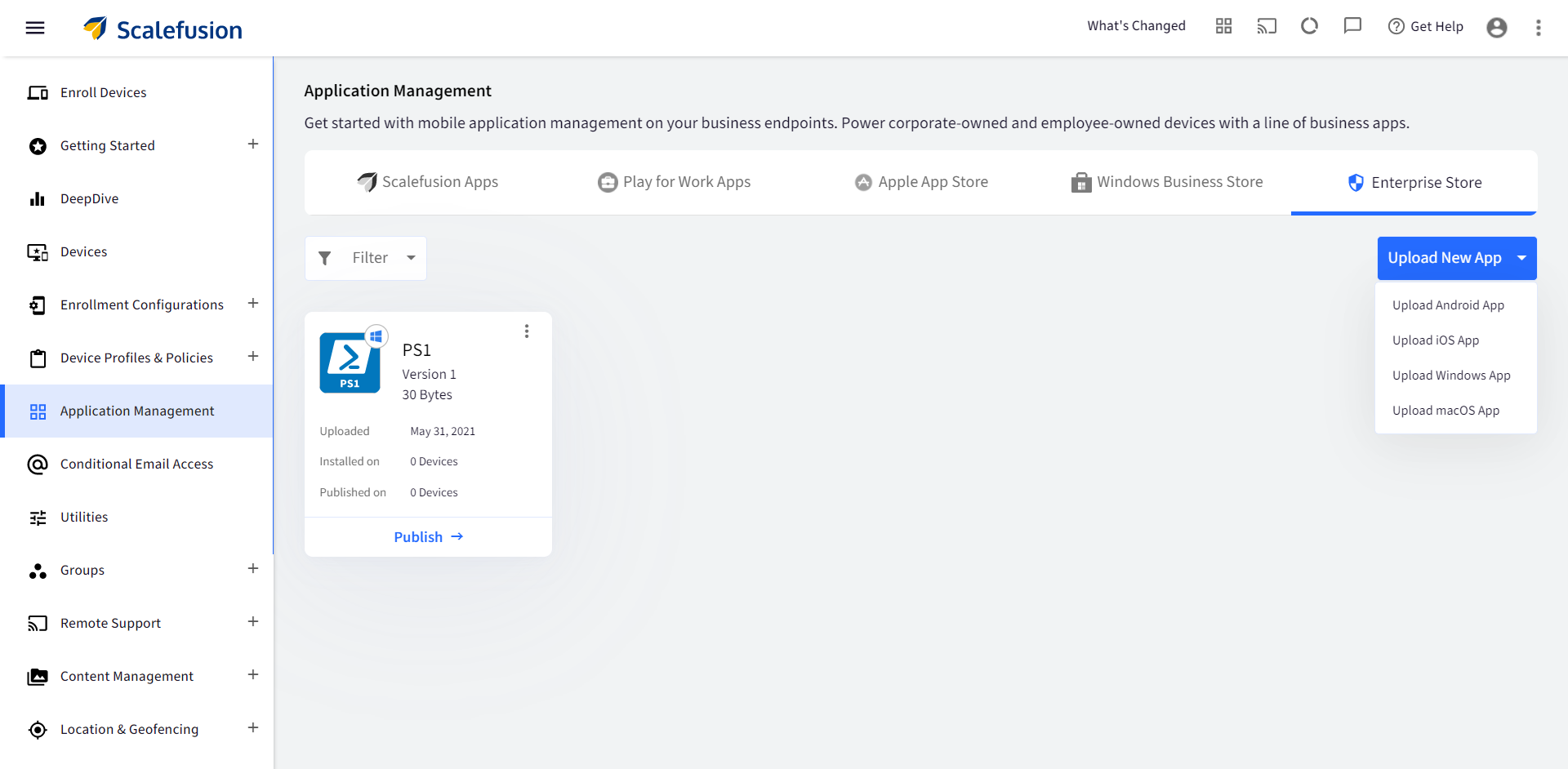Click the Application Management grid icon

point(38,411)
